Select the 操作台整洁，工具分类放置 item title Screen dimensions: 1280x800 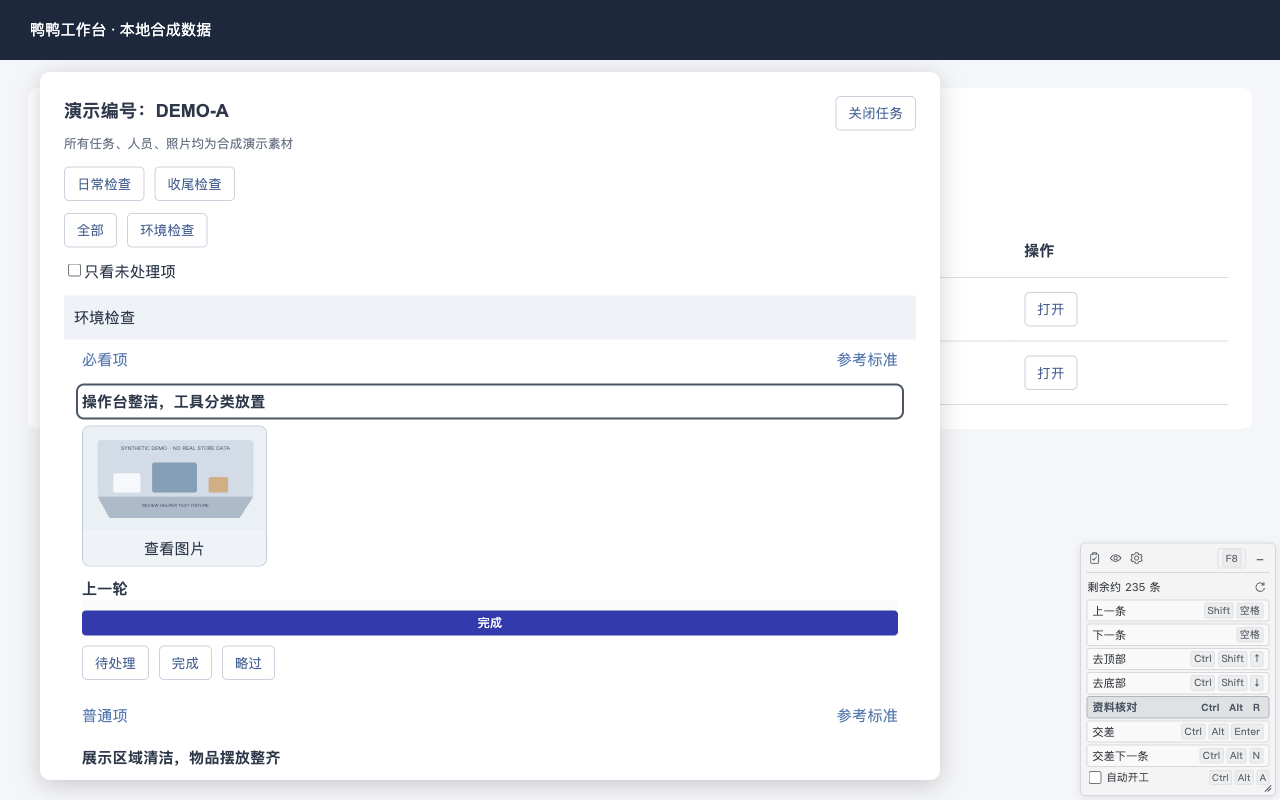[x=490, y=402]
